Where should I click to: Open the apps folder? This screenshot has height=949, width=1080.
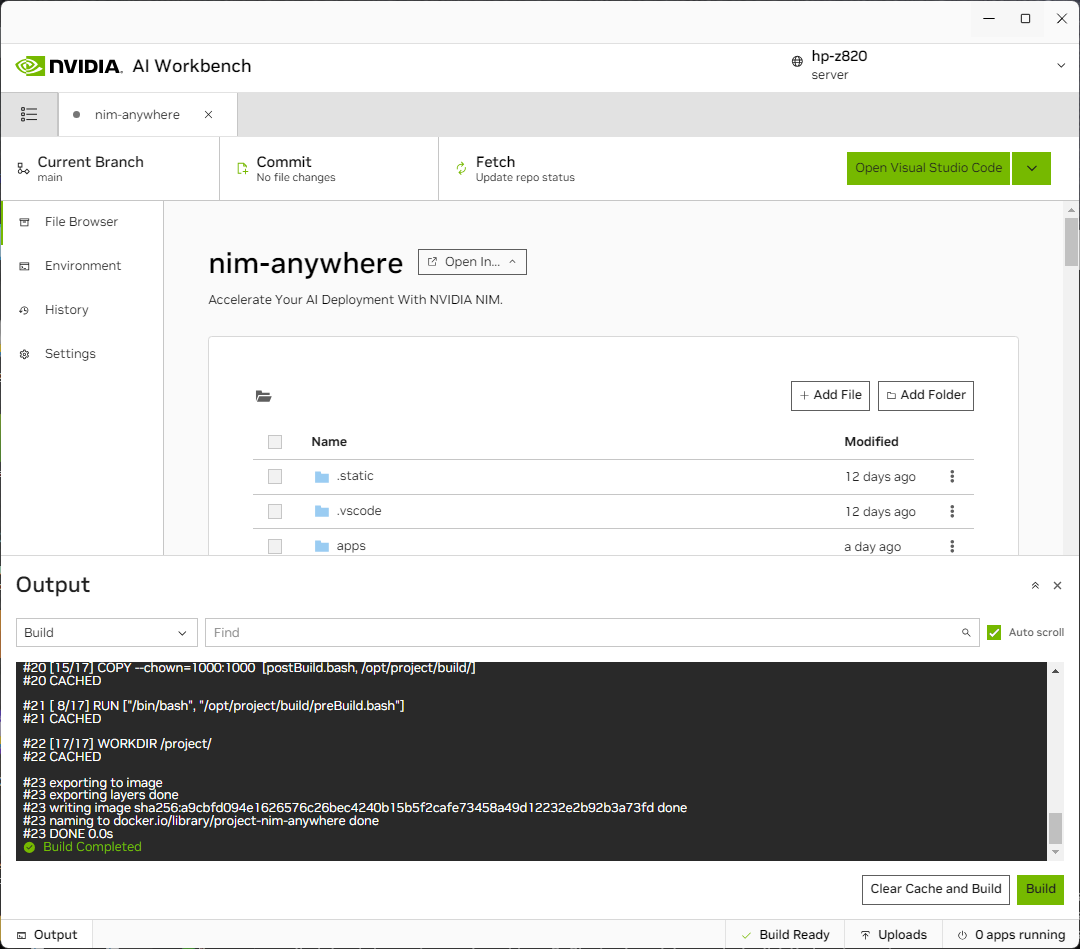(x=351, y=546)
